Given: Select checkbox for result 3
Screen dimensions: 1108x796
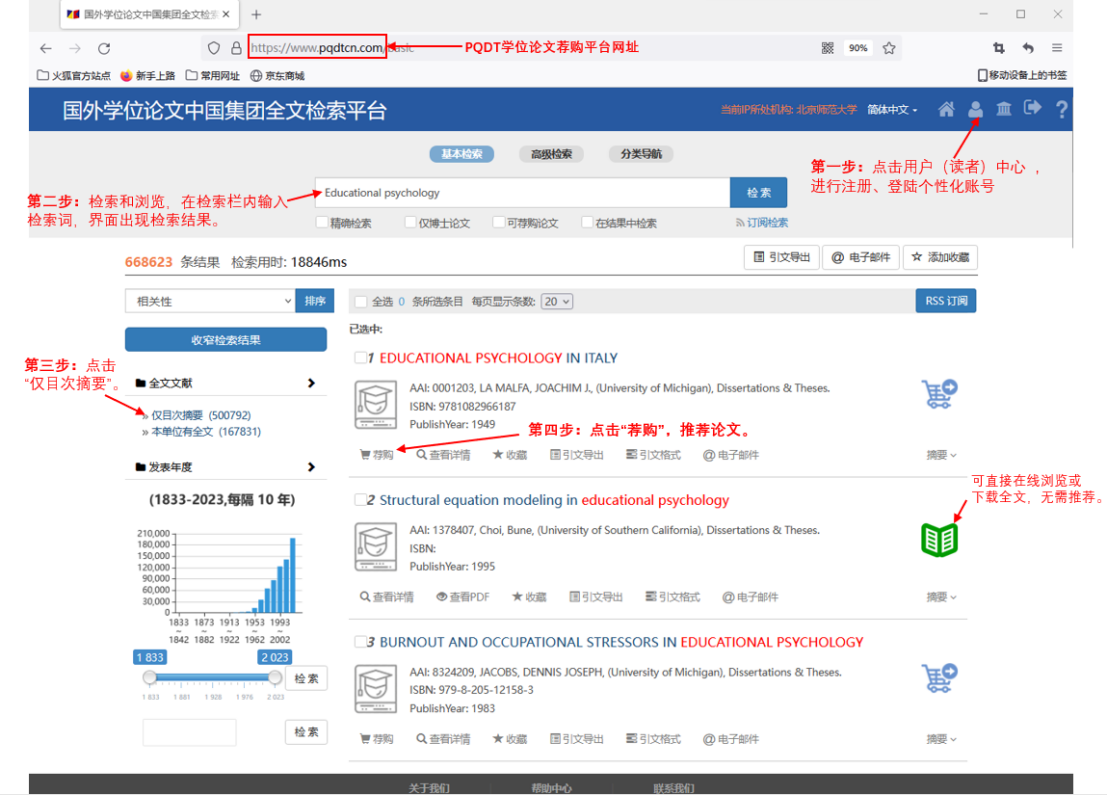Looking at the screenshot, I should (360, 642).
